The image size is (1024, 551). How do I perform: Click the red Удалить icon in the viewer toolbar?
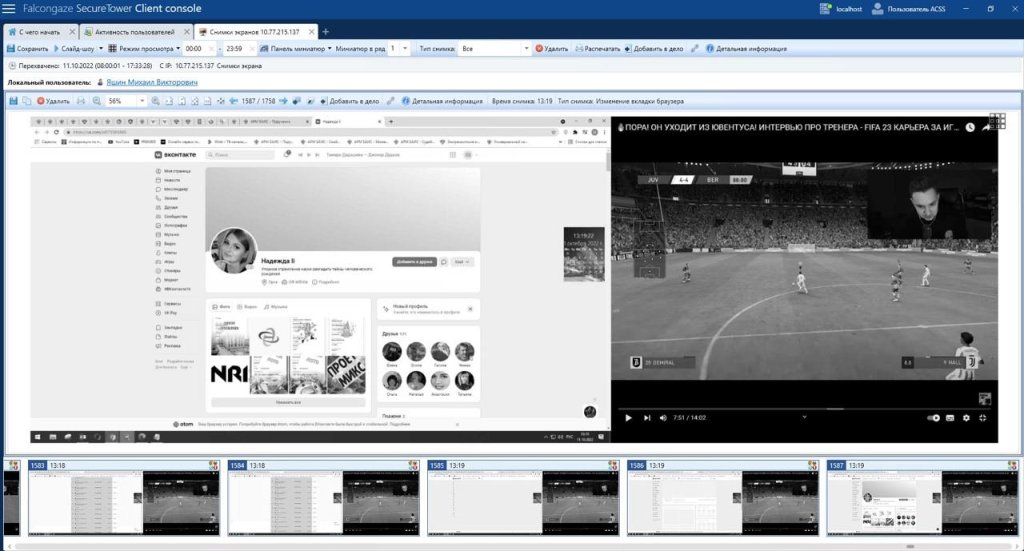coord(41,101)
